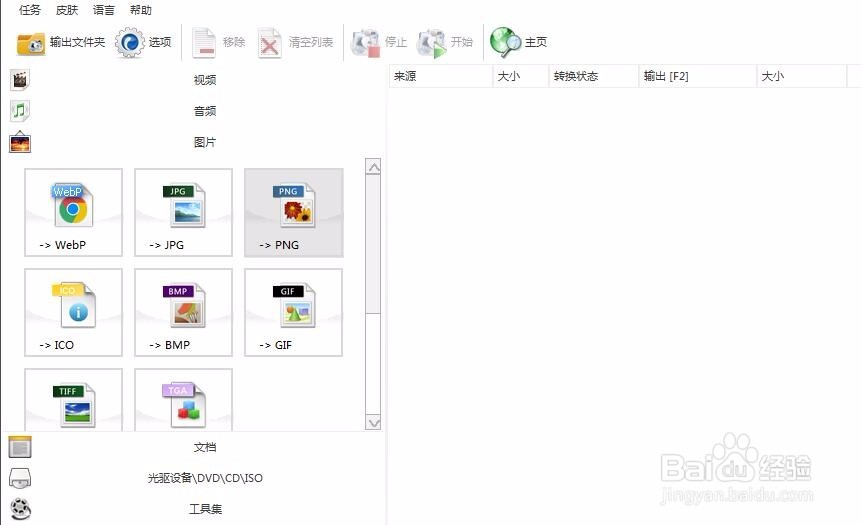The height and width of the screenshot is (525, 862).
Task: Select the WebP format icon
Action: pos(73,205)
